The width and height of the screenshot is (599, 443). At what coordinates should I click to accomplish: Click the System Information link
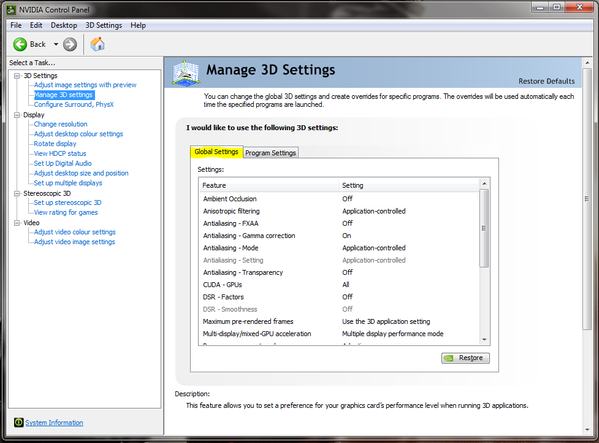[x=54, y=423]
